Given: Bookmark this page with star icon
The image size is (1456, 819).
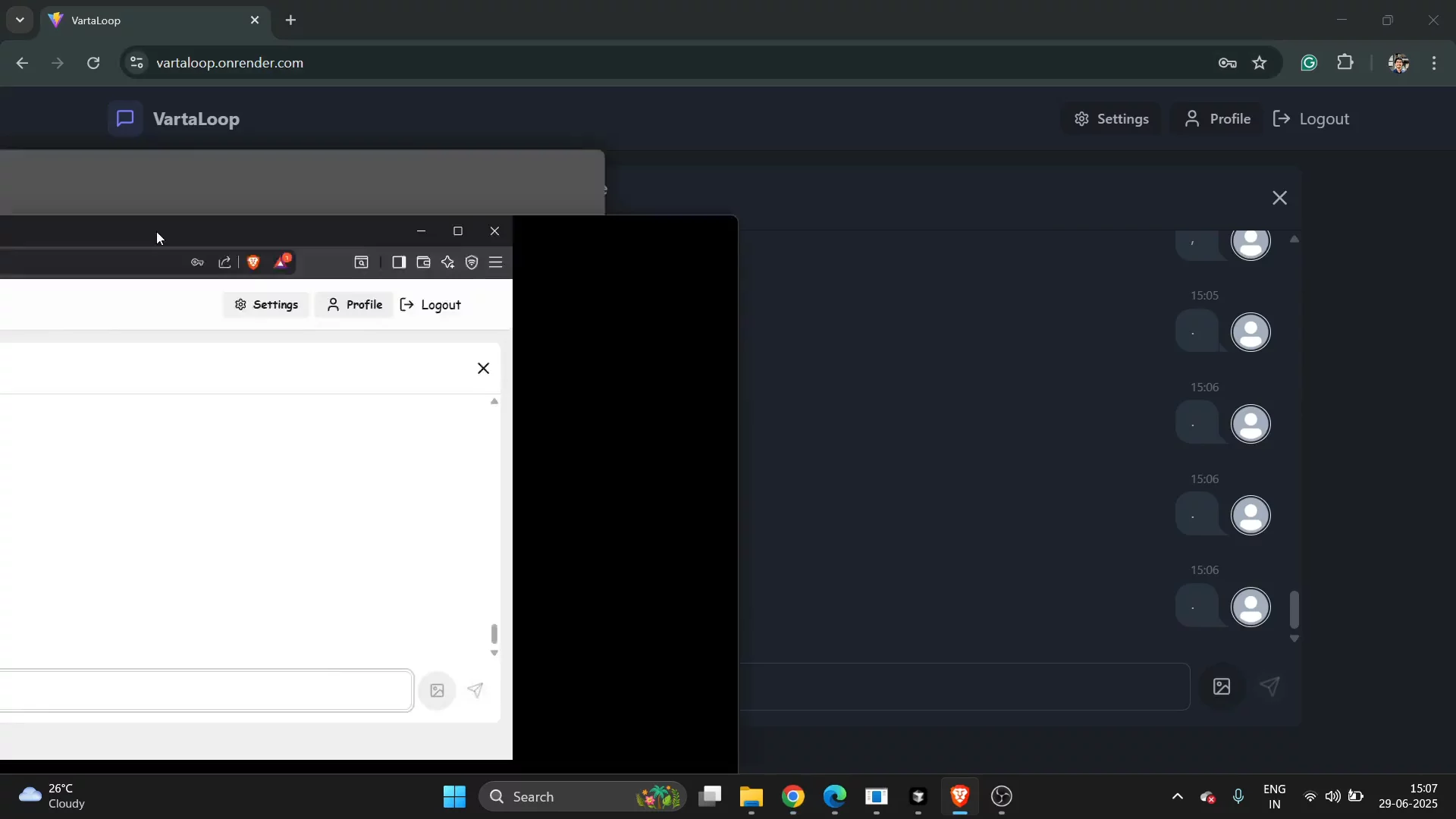Looking at the screenshot, I should click(x=1260, y=63).
